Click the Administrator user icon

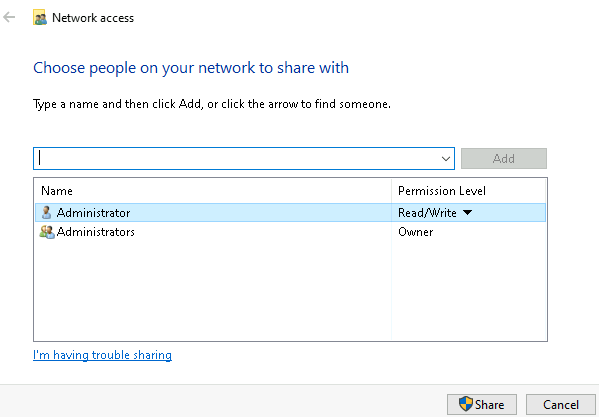tap(46, 213)
